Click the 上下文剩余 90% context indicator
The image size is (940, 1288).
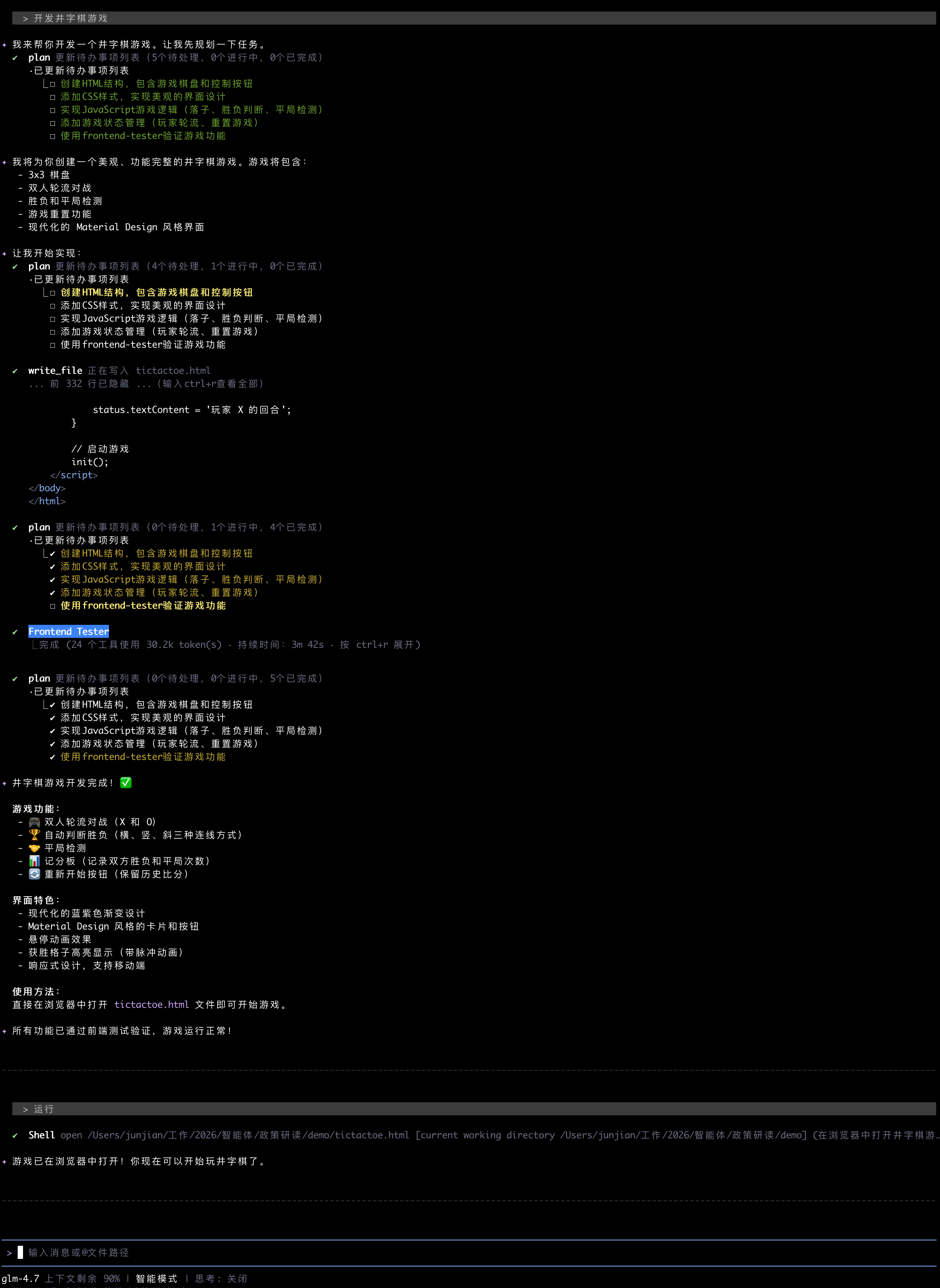point(82,1278)
